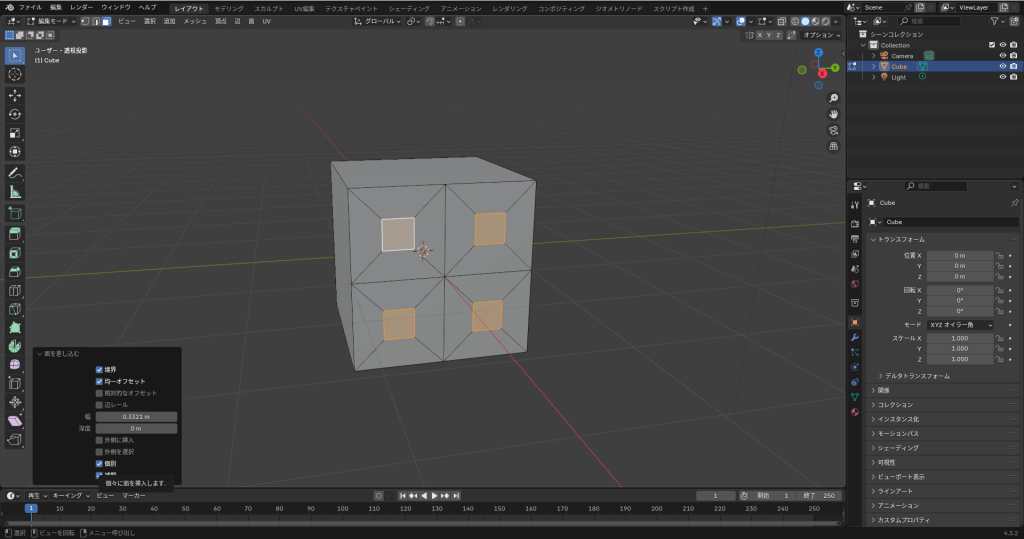This screenshot has height=539, width=1024.
Task: Open the メッシュ menu in the viewport header
Action: 194,21
